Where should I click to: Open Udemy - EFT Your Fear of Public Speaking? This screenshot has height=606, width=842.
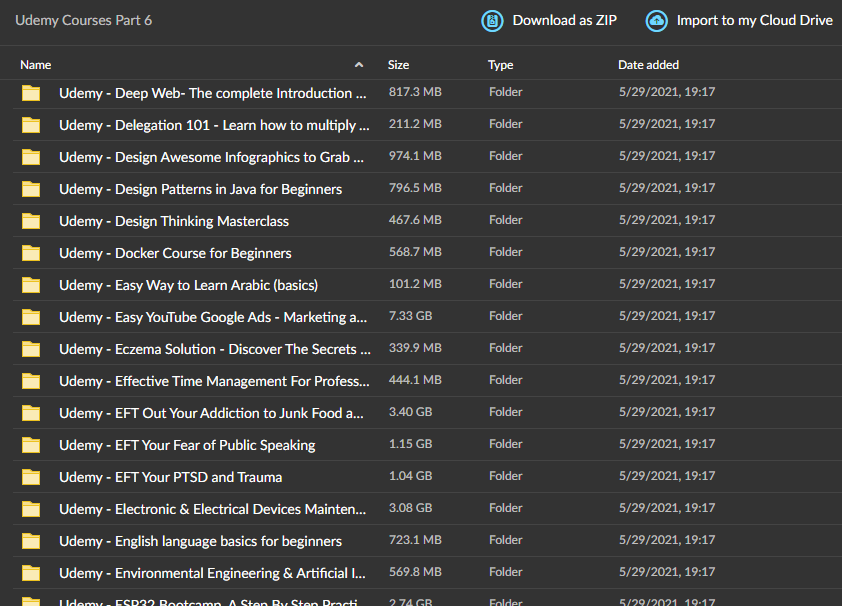187,445
